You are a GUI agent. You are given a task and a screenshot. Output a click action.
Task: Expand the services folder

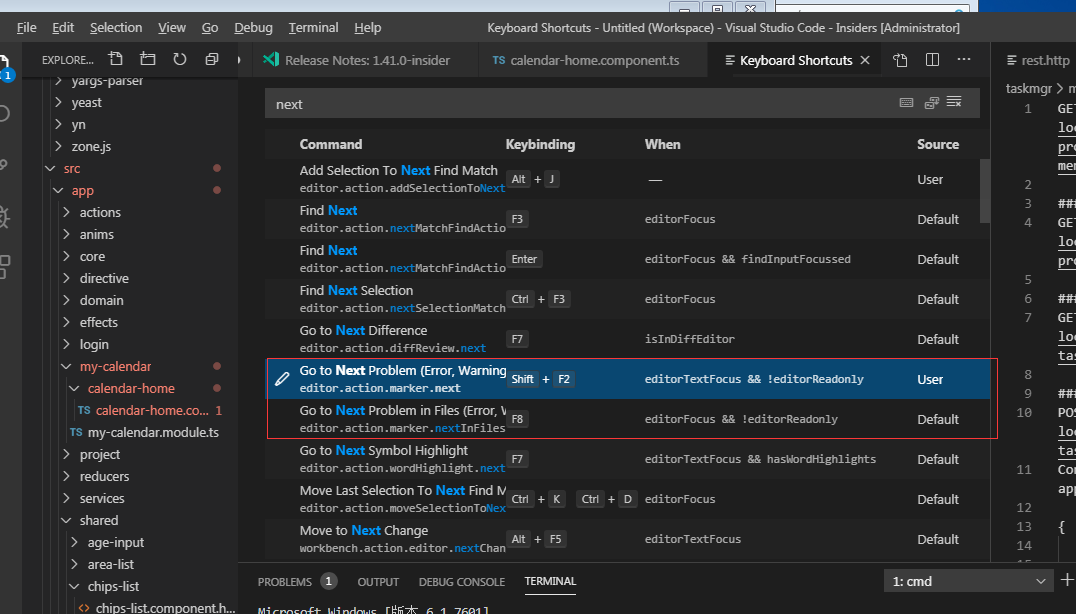click(x=102, y=498)
